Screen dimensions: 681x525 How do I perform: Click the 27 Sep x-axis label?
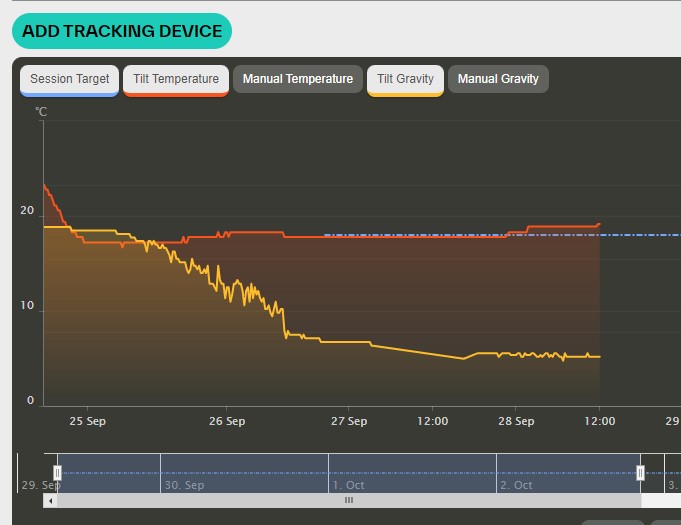350,421
